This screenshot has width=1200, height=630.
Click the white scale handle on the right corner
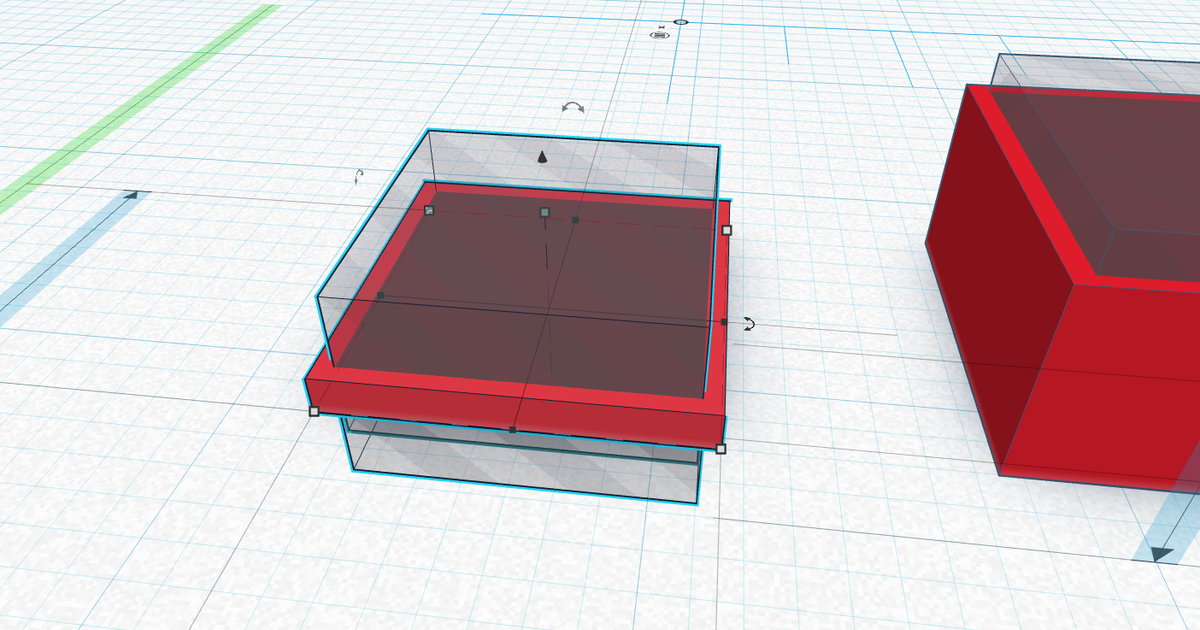(x=728, y=230)
